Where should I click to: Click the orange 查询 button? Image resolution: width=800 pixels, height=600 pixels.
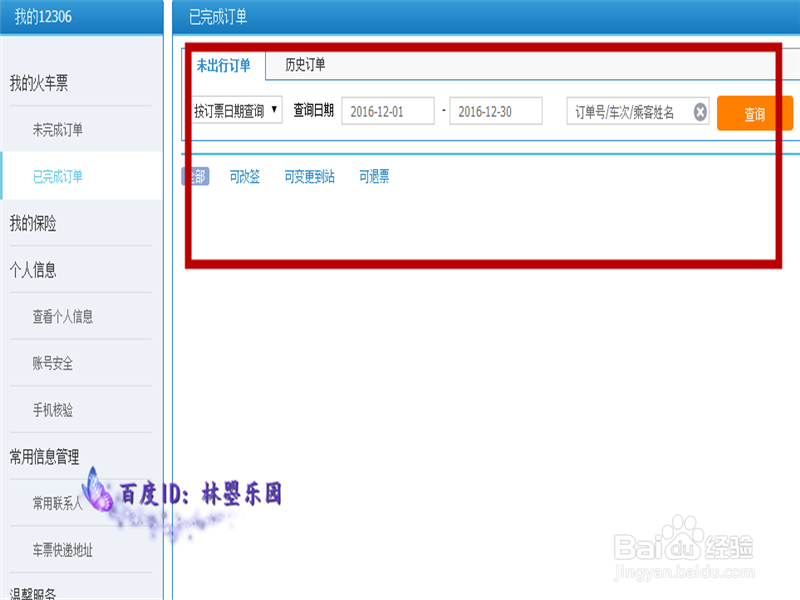(755, 113)
